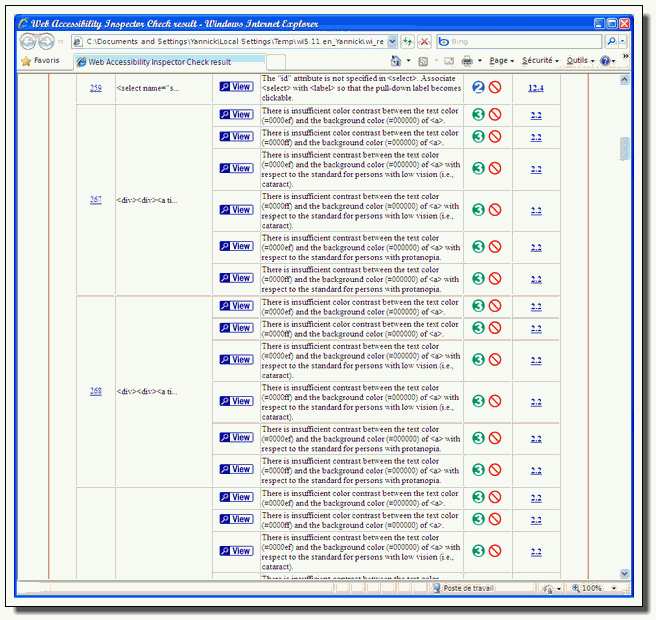Click the 'Poste de travail' status text
The height and width of the screenshot is (620, 656).
(x=469, y=588)
